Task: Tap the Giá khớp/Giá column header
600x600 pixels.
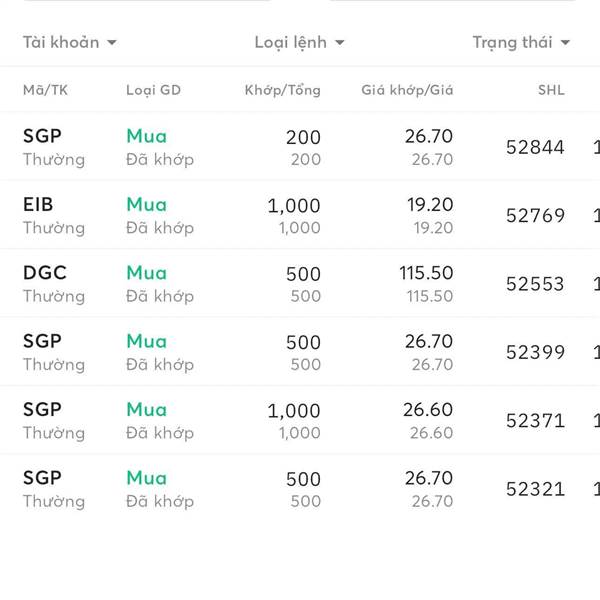Action: coord(407,90)
